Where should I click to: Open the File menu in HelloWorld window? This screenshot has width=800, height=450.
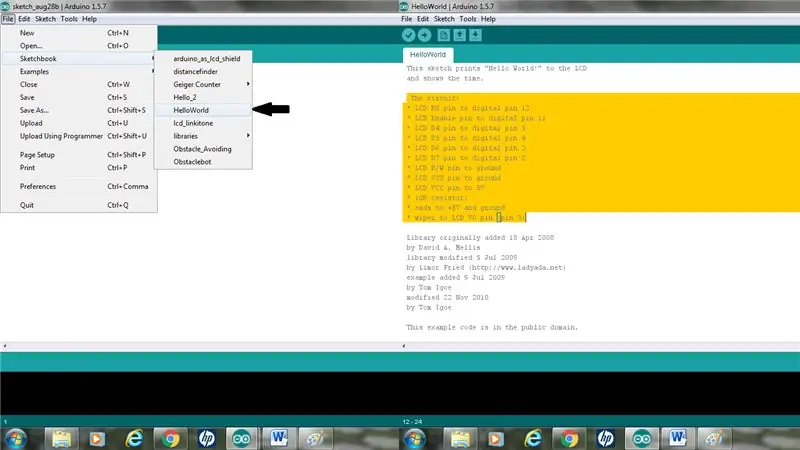point(407,19)
